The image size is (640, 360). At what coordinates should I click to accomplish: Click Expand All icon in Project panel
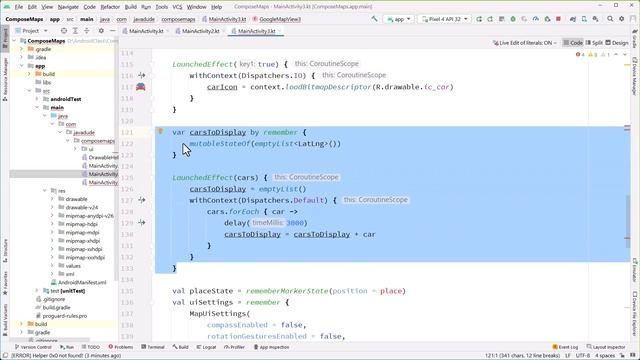click(75, 31)
